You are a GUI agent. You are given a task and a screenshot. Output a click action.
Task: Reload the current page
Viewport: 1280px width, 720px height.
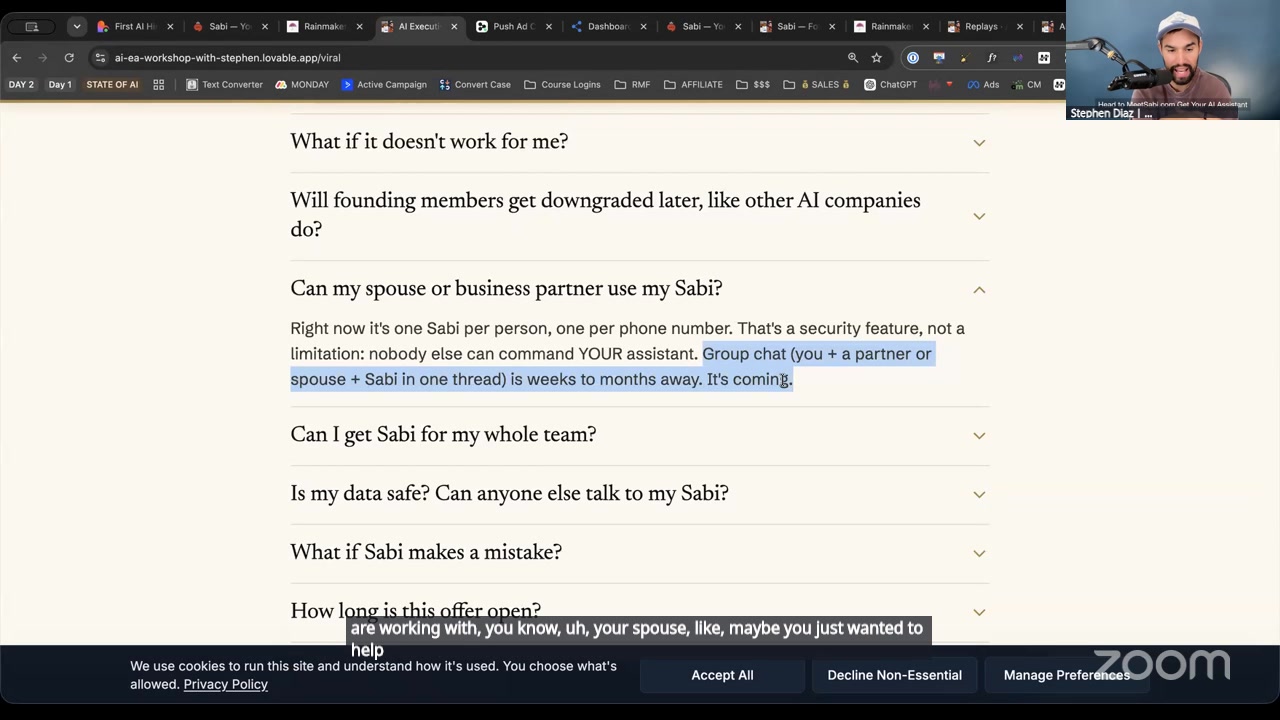(x=69, y=58)
